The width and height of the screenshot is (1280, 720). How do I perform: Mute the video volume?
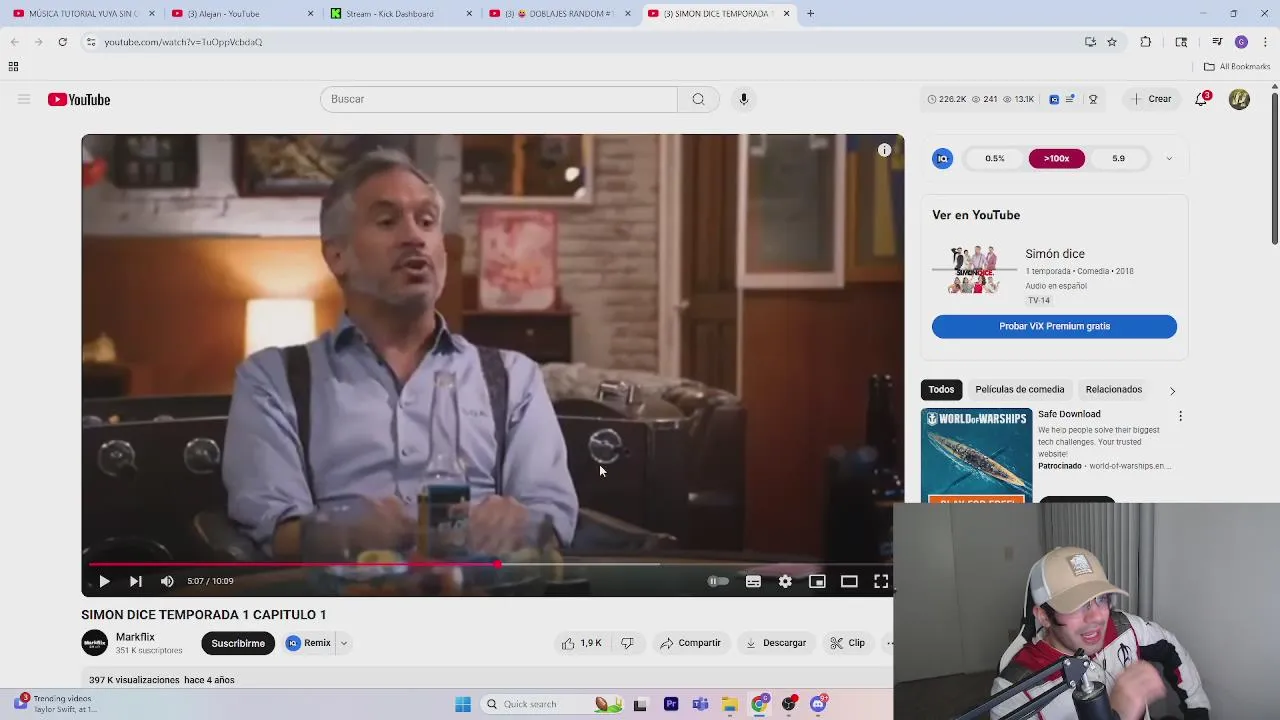167,581
